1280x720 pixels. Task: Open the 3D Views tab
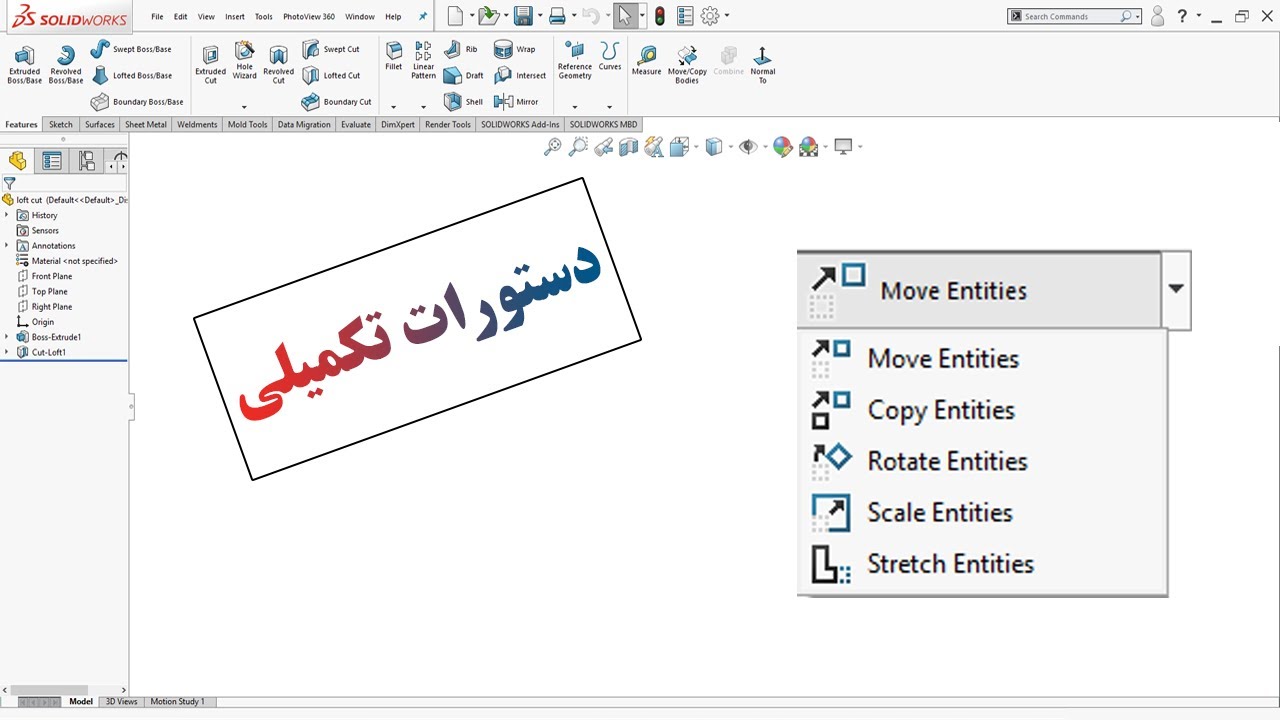click(121, 702)
